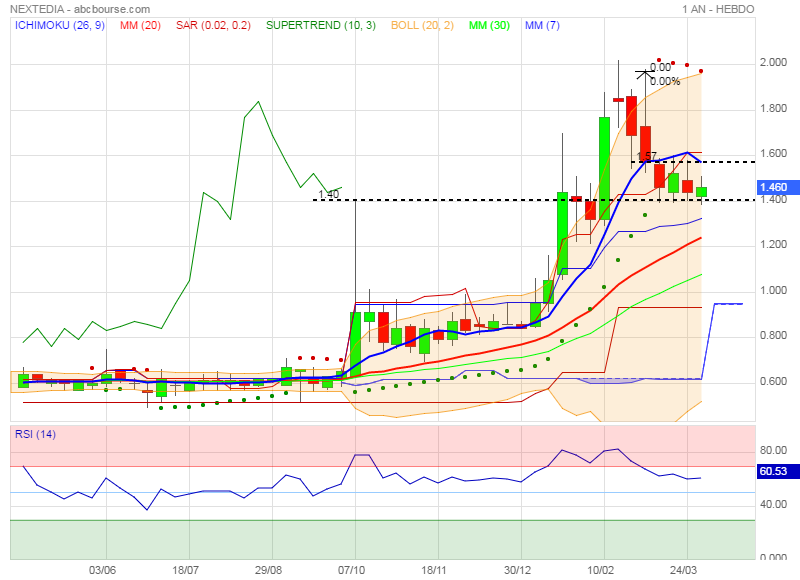This screenshot has height=580, width=800.
Task: Click the 1.40 support level annotation
Action: tap(329, 194)
